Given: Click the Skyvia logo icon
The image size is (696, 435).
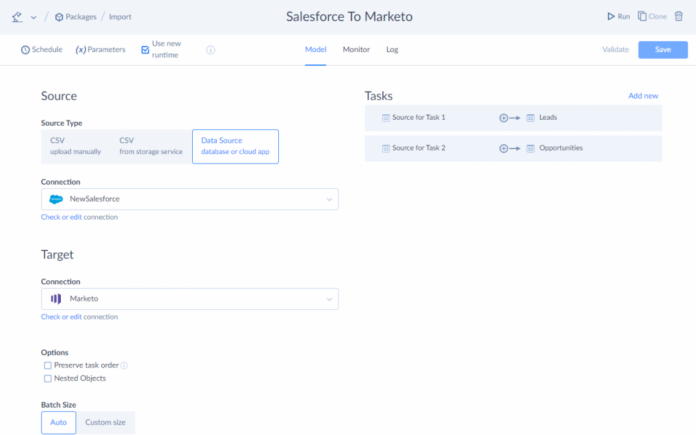Looking at the screenshot, I should click(x=16, y=16).
